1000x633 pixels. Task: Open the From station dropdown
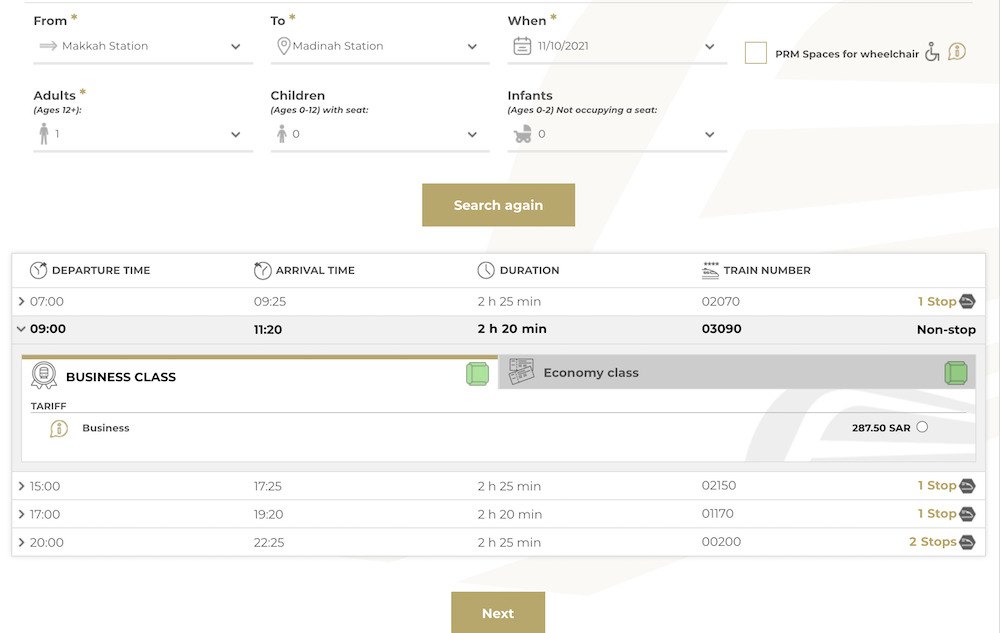click(x=143, y=47)
